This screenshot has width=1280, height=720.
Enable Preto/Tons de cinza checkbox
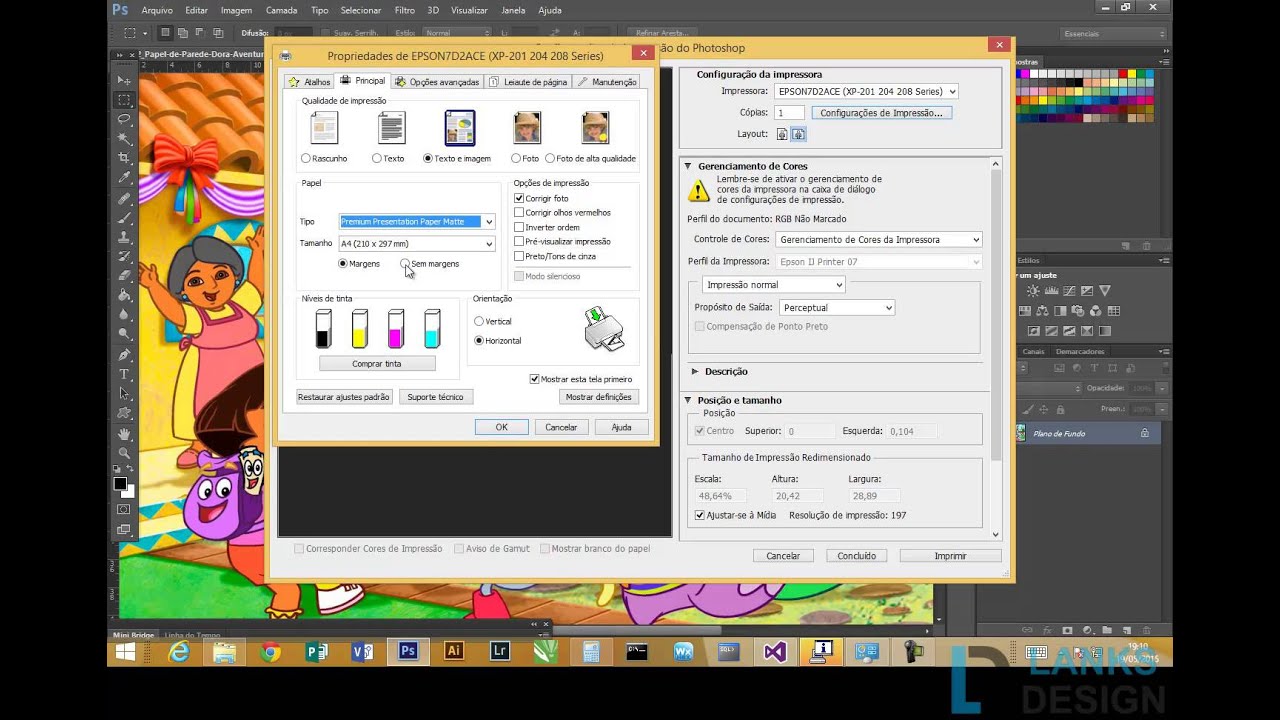[519, 256]
